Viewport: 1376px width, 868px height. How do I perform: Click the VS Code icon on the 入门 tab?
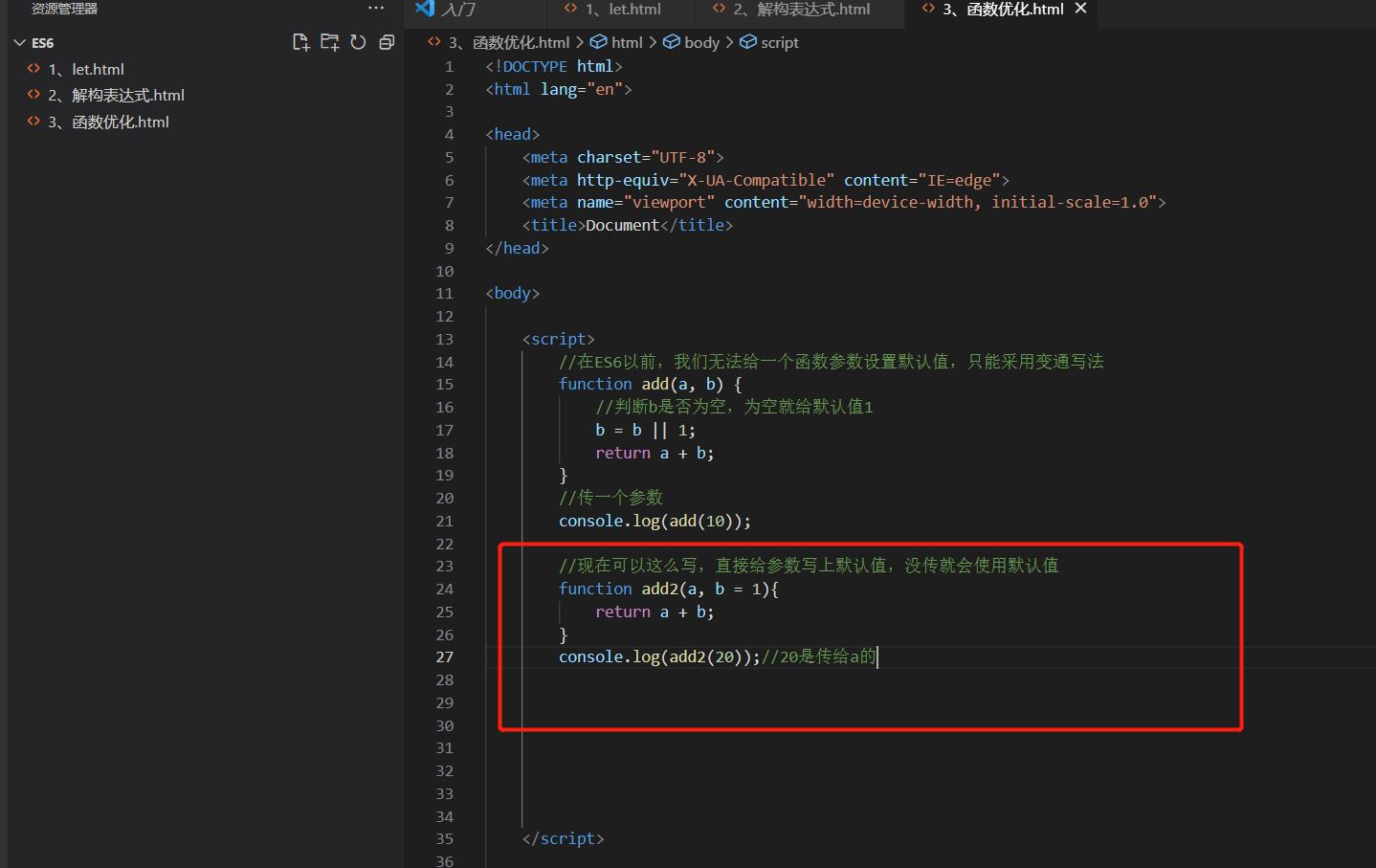click(x=425, y=8)
